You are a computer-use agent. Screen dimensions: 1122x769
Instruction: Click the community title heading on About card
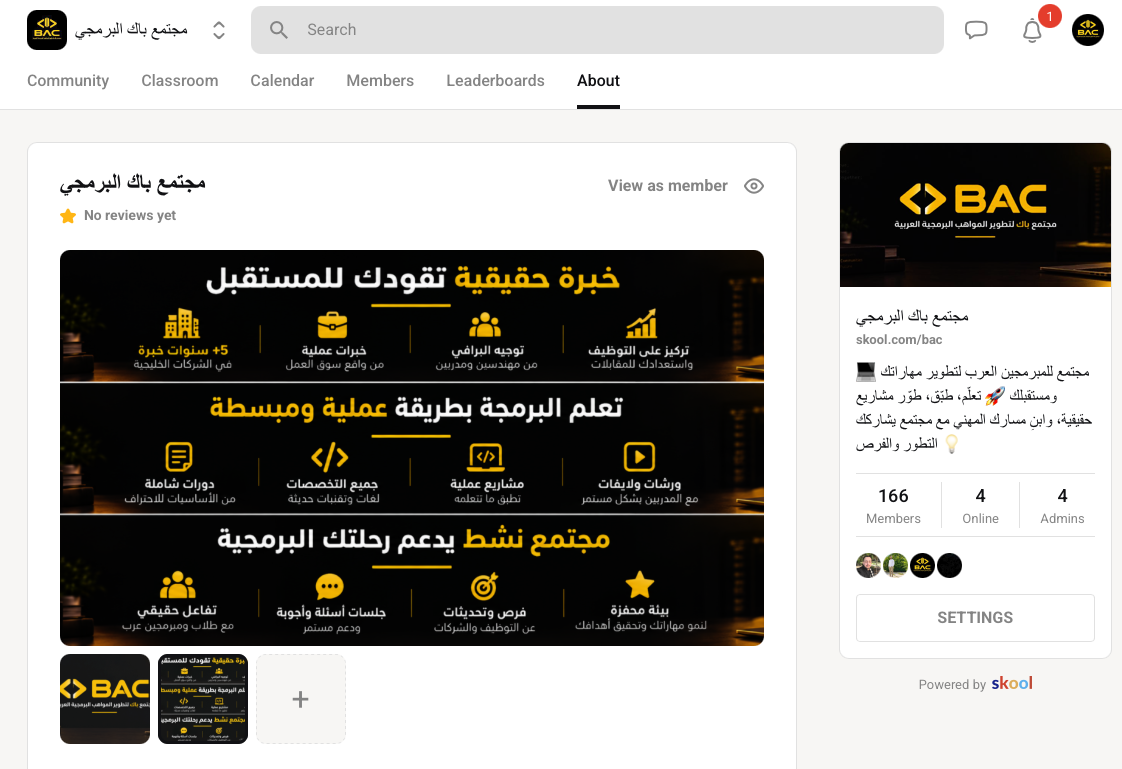(x=132, y=183)
